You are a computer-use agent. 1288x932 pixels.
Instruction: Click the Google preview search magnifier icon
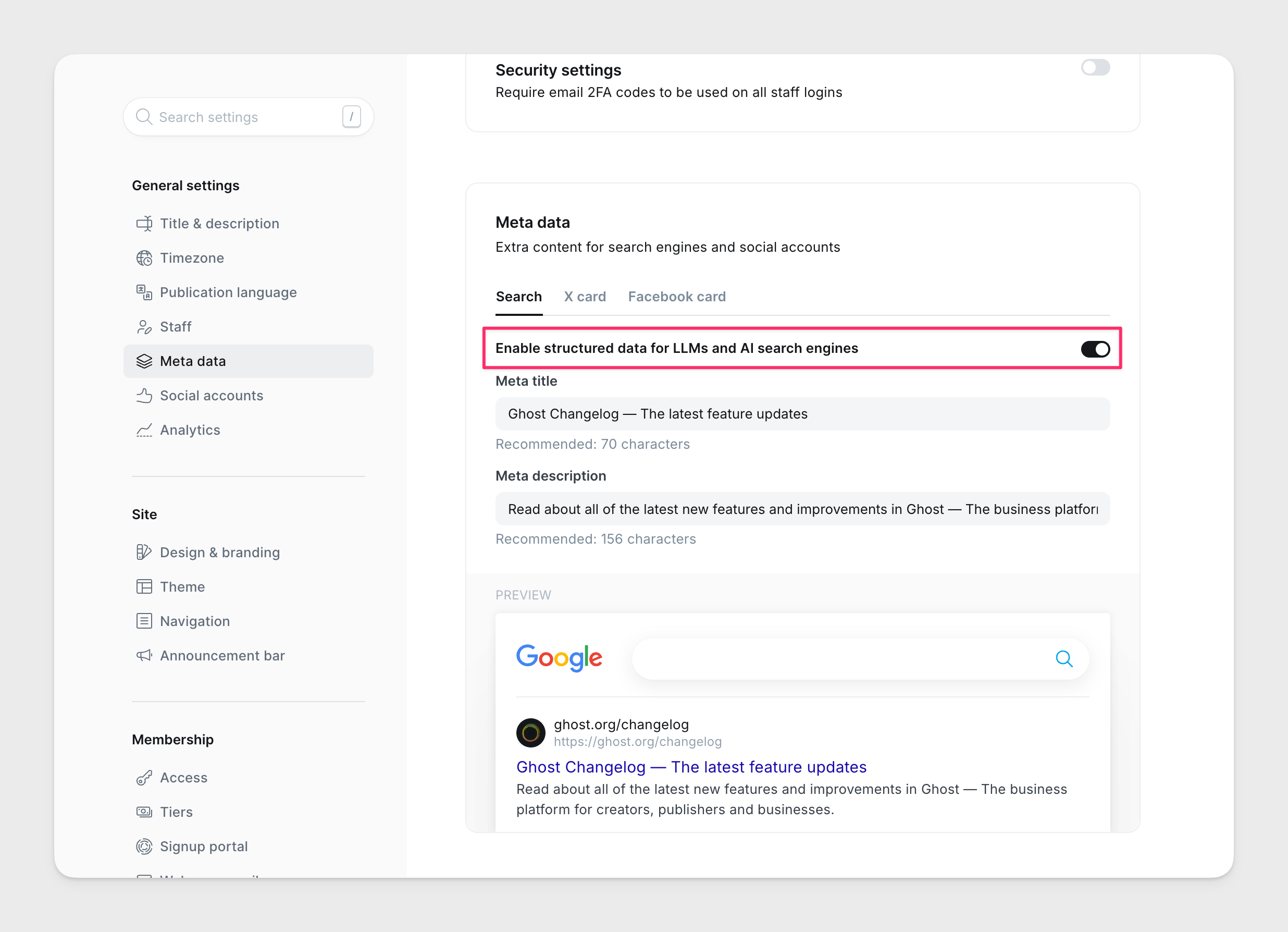pyautogui.click(x=1063, y=659)
